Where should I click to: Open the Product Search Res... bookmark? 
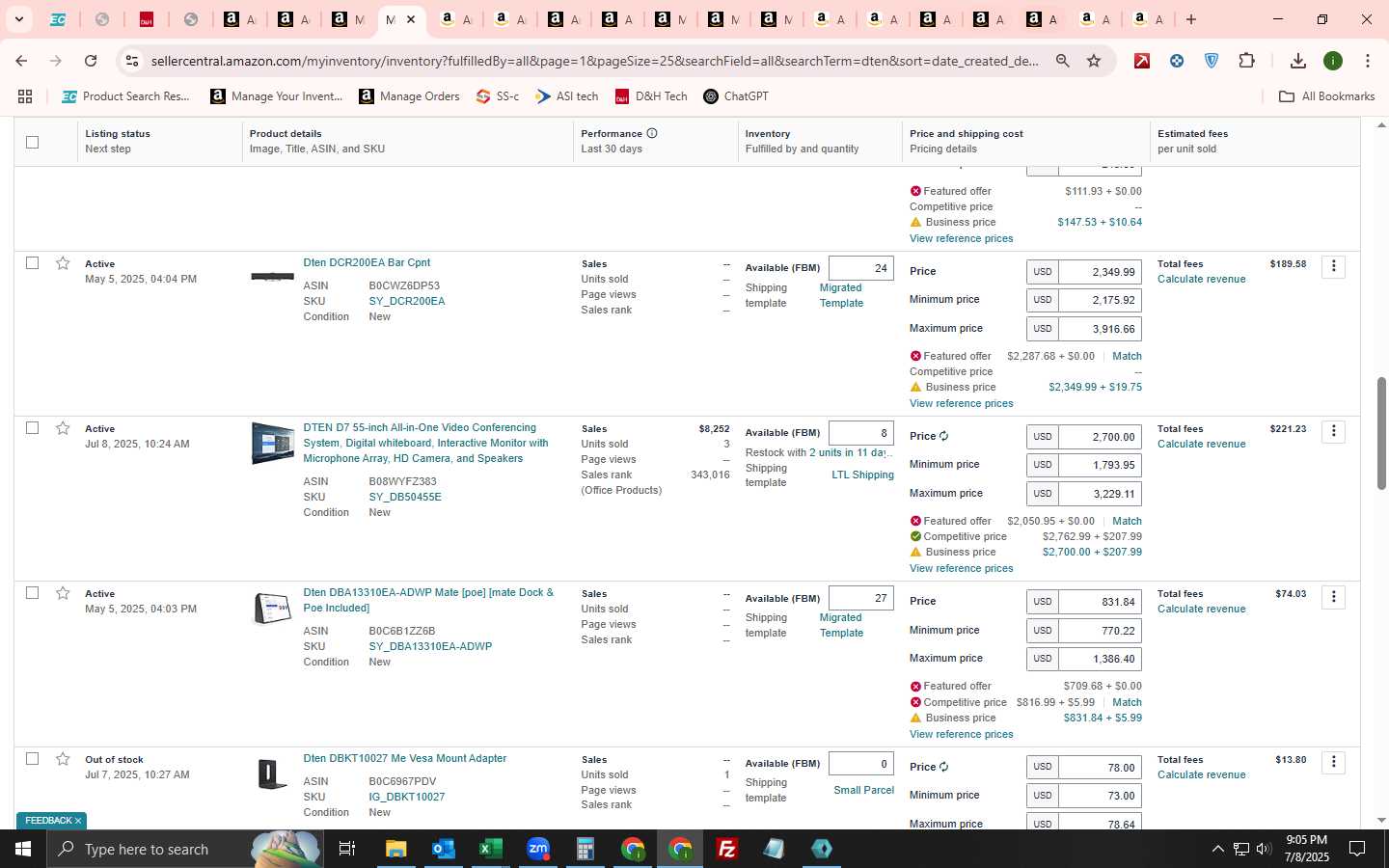[125, 96]
